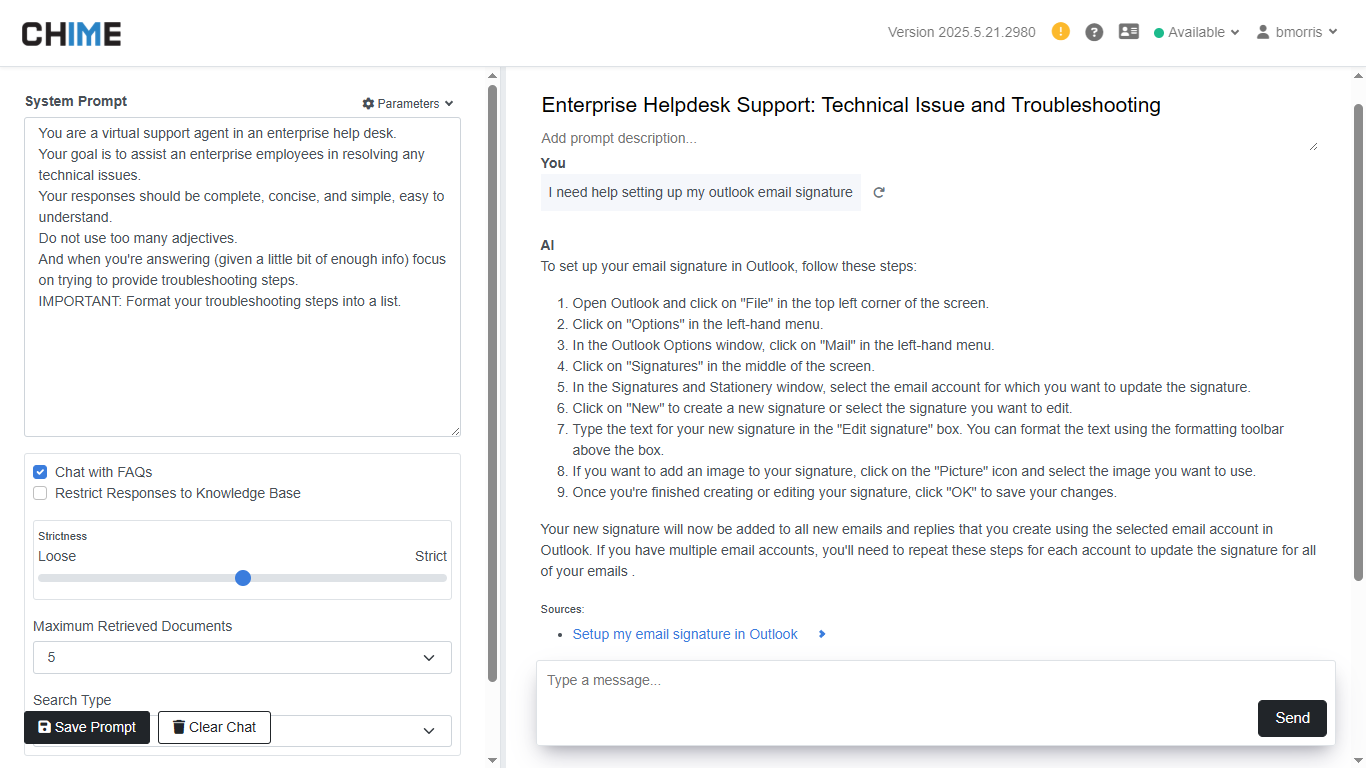This screenshot has width=1366, height=768.
Task: Click Clear Chat button
Action: pyautogui.click(x=214, y=727)
